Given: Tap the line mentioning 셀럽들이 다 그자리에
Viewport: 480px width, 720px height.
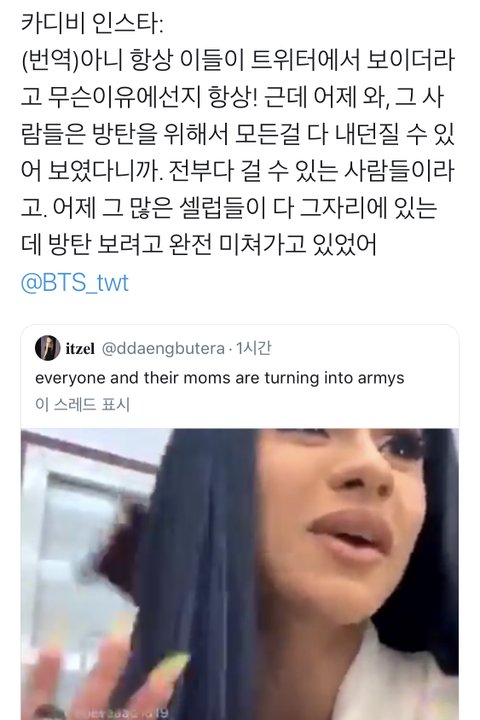Looking at the screenshot, I should [x=229, y=207].
